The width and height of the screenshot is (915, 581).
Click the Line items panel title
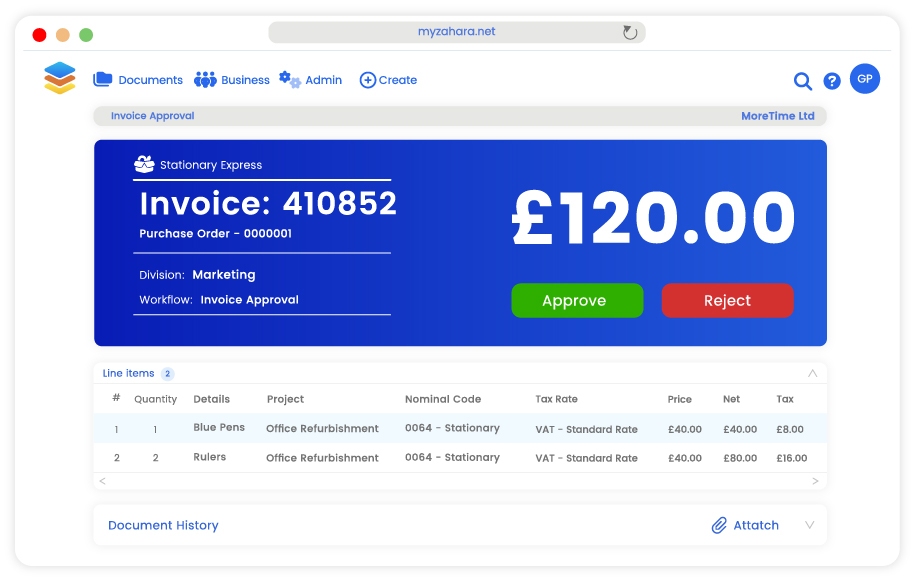point(128,373)
